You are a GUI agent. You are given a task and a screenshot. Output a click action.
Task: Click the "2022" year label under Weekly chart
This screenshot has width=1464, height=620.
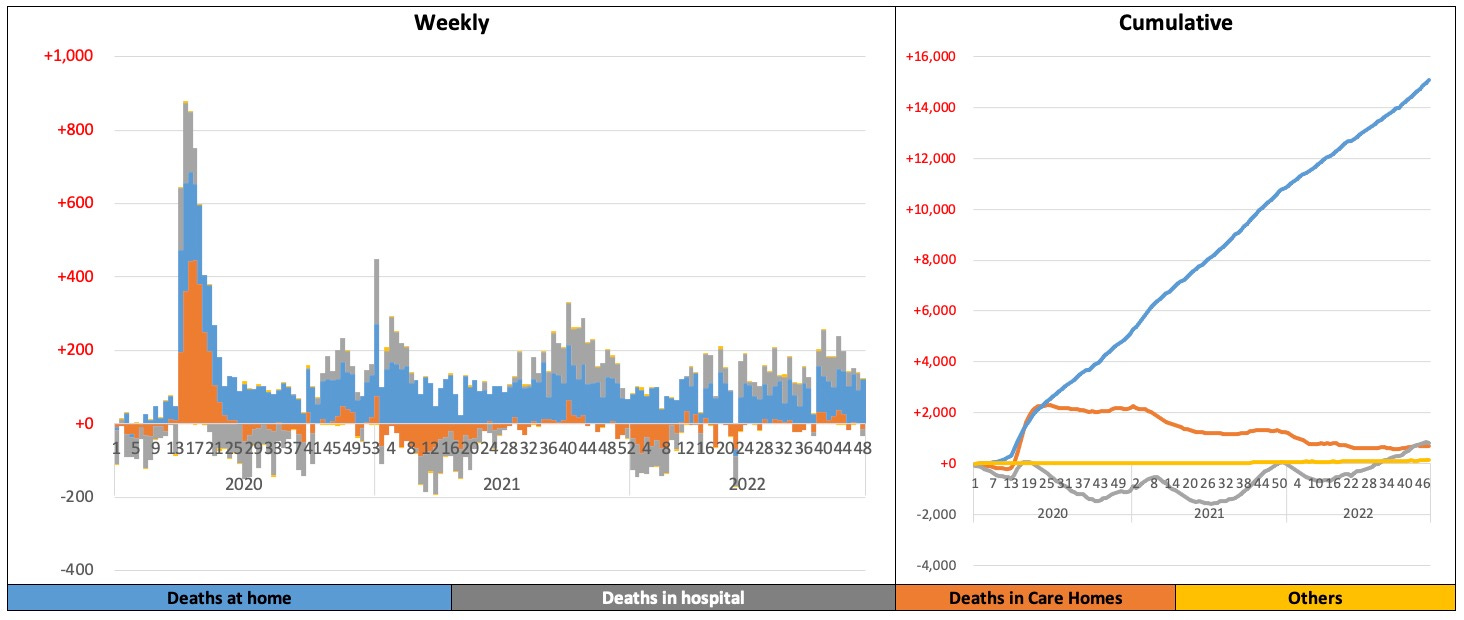(747, 484)
